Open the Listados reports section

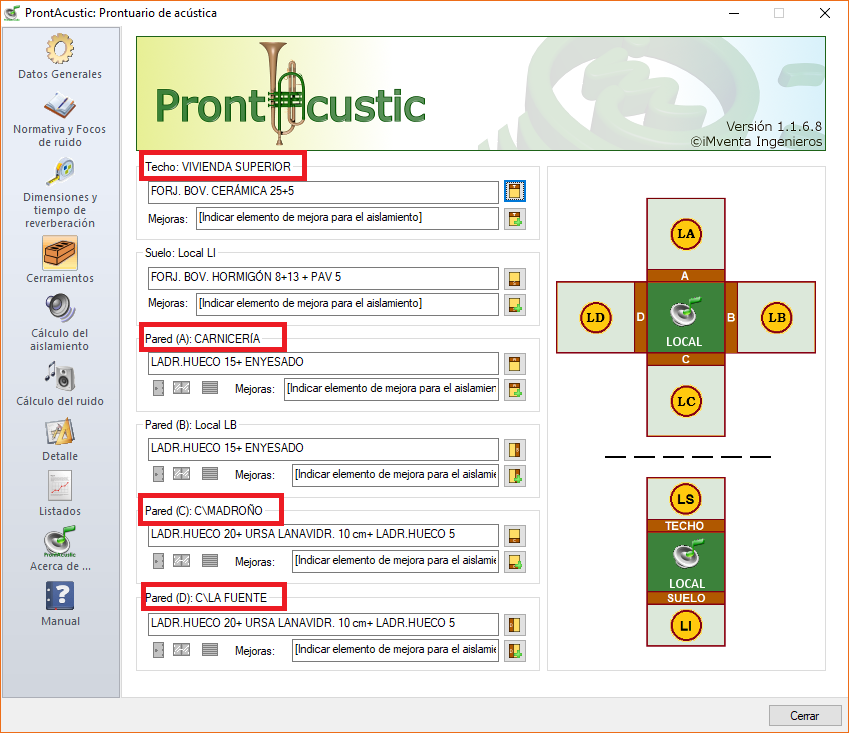point(60,494)
